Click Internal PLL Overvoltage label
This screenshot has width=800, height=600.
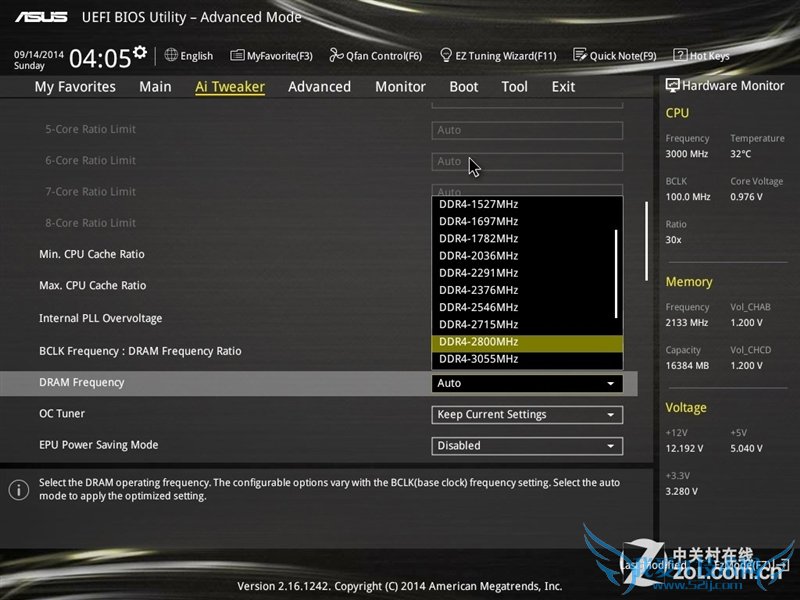click(x=101, y=318)
